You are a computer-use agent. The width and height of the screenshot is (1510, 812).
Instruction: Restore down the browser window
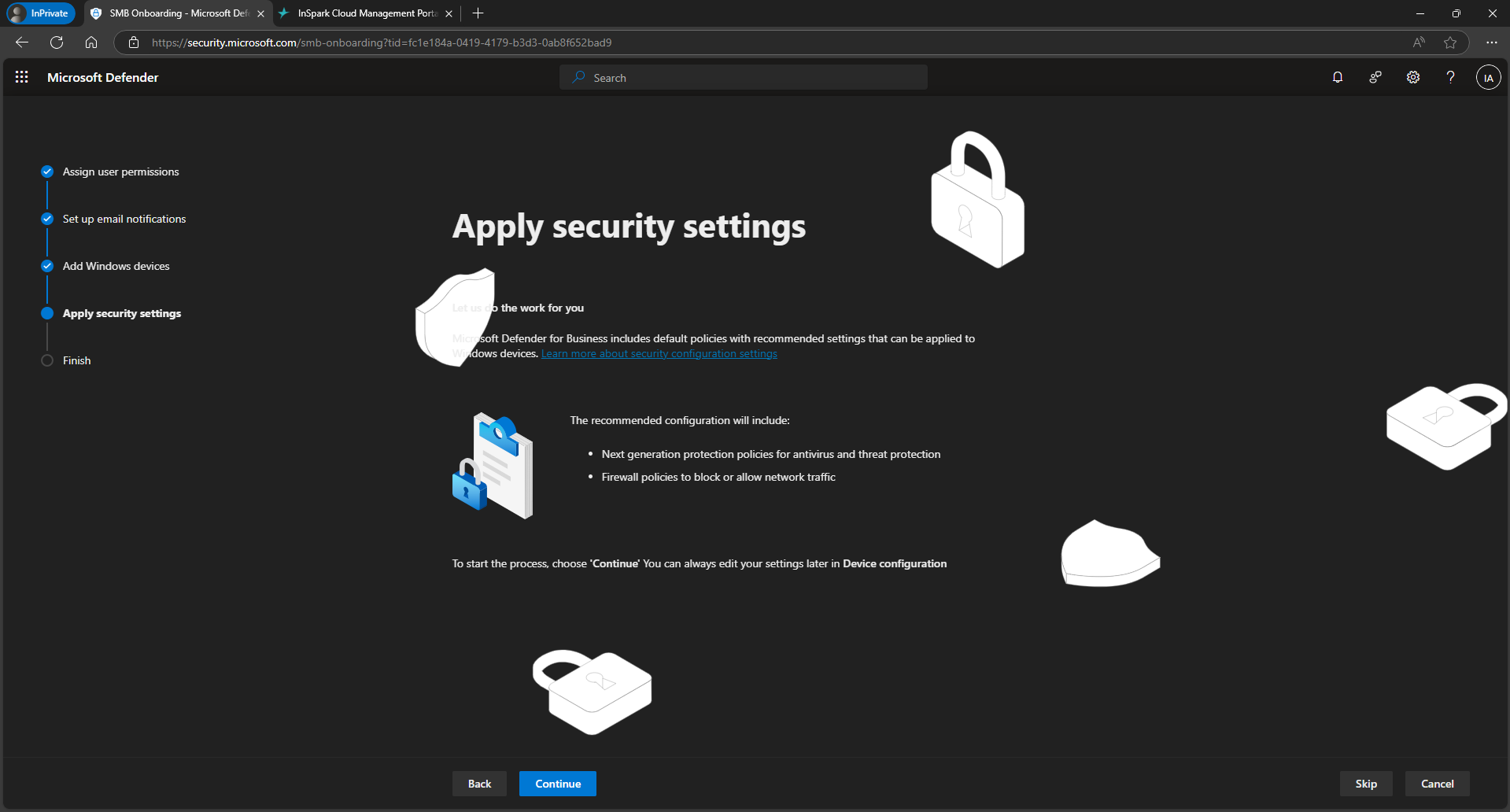point(1456,13)
